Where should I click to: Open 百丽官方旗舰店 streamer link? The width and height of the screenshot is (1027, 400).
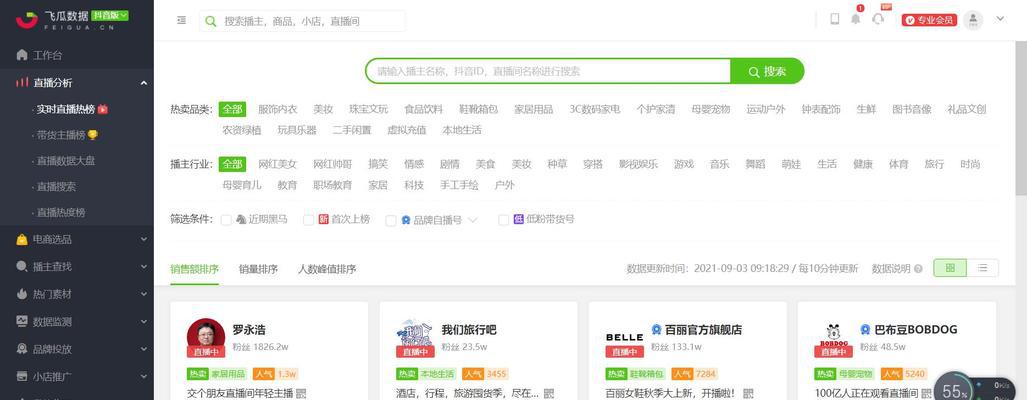coord(703,329)
